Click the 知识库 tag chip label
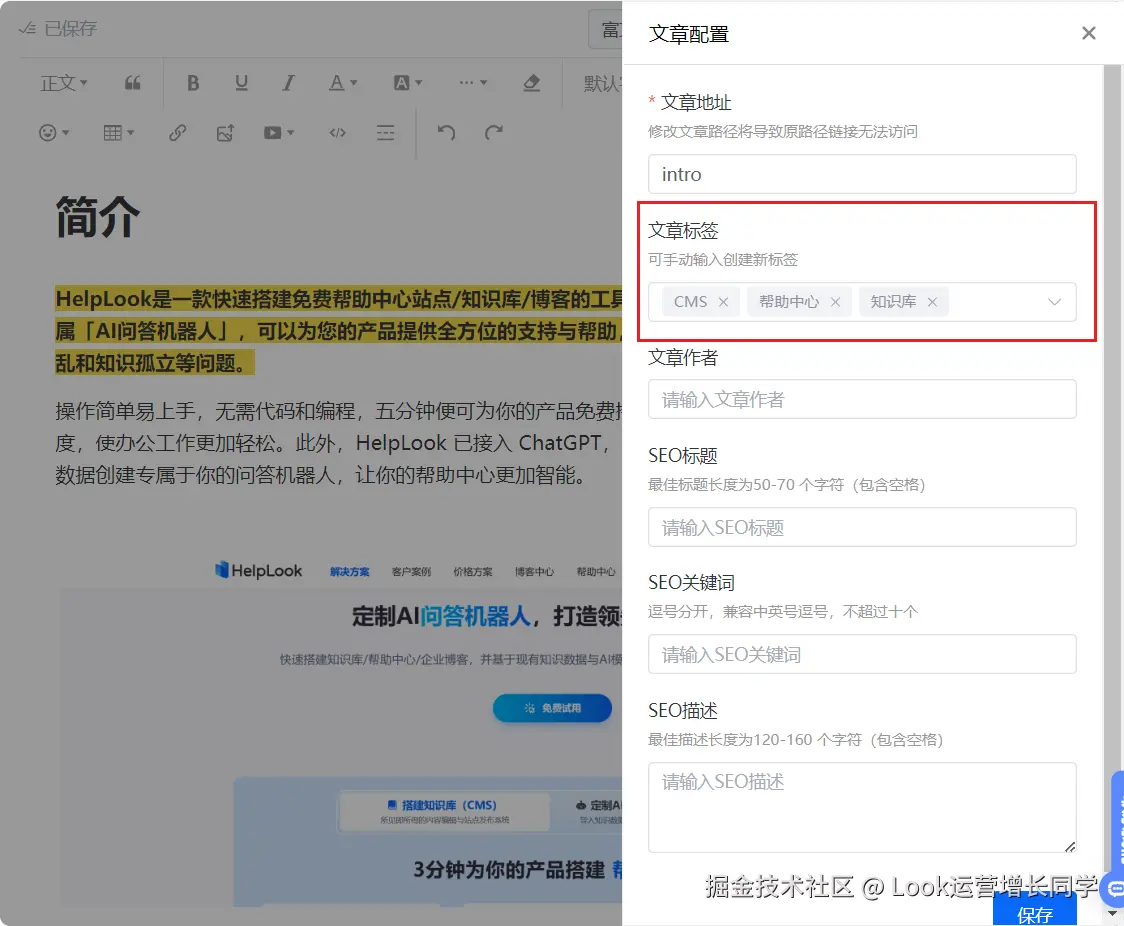Image resolution: width=1124 pixels, height=926 pixels. tap(893, 302)
